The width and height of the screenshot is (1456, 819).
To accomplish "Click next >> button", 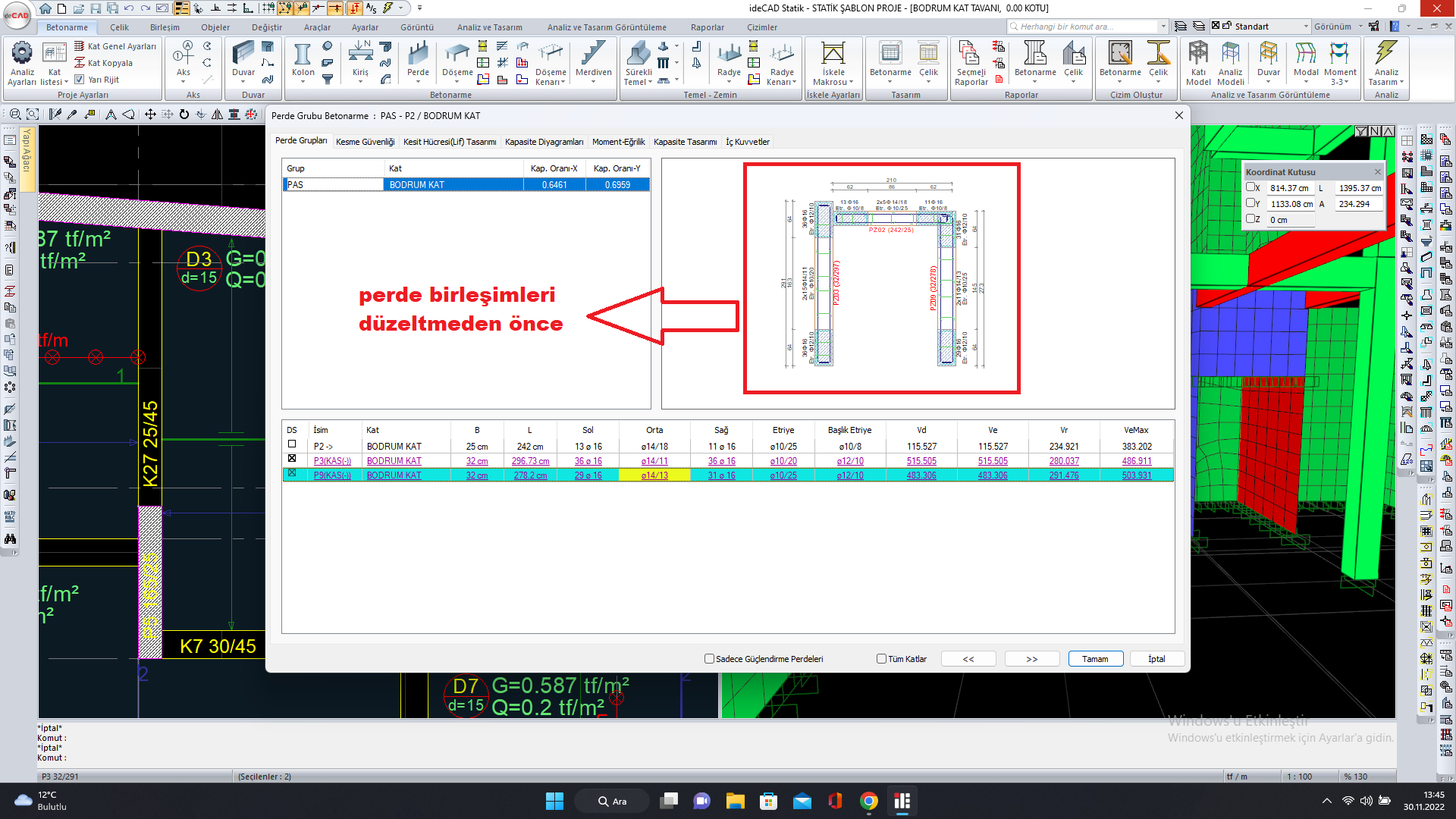I will pos(1032,659).
